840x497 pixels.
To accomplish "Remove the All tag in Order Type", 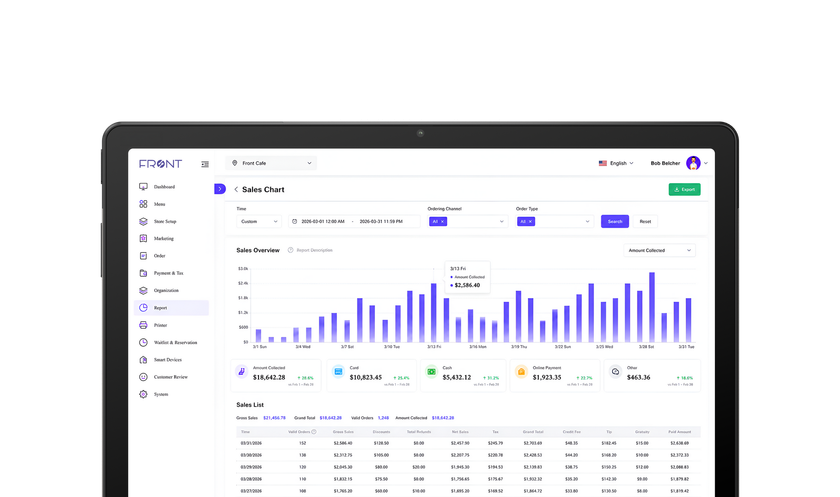I will click(x=530, y=222).
